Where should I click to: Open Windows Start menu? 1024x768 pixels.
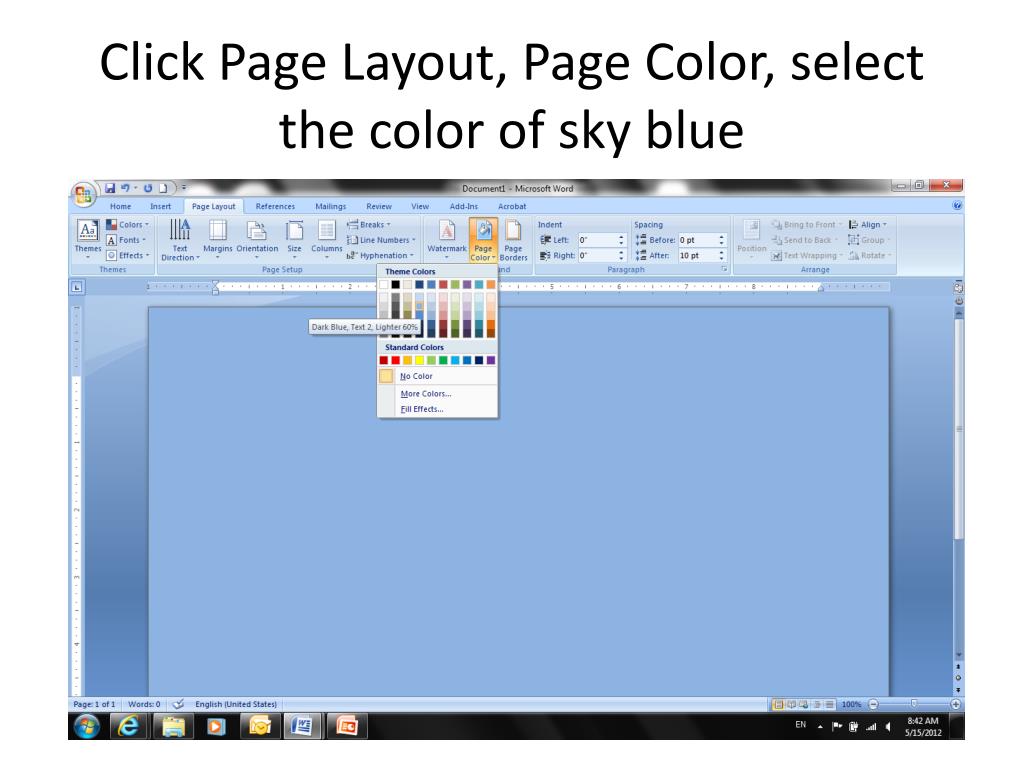click(87, 726)
